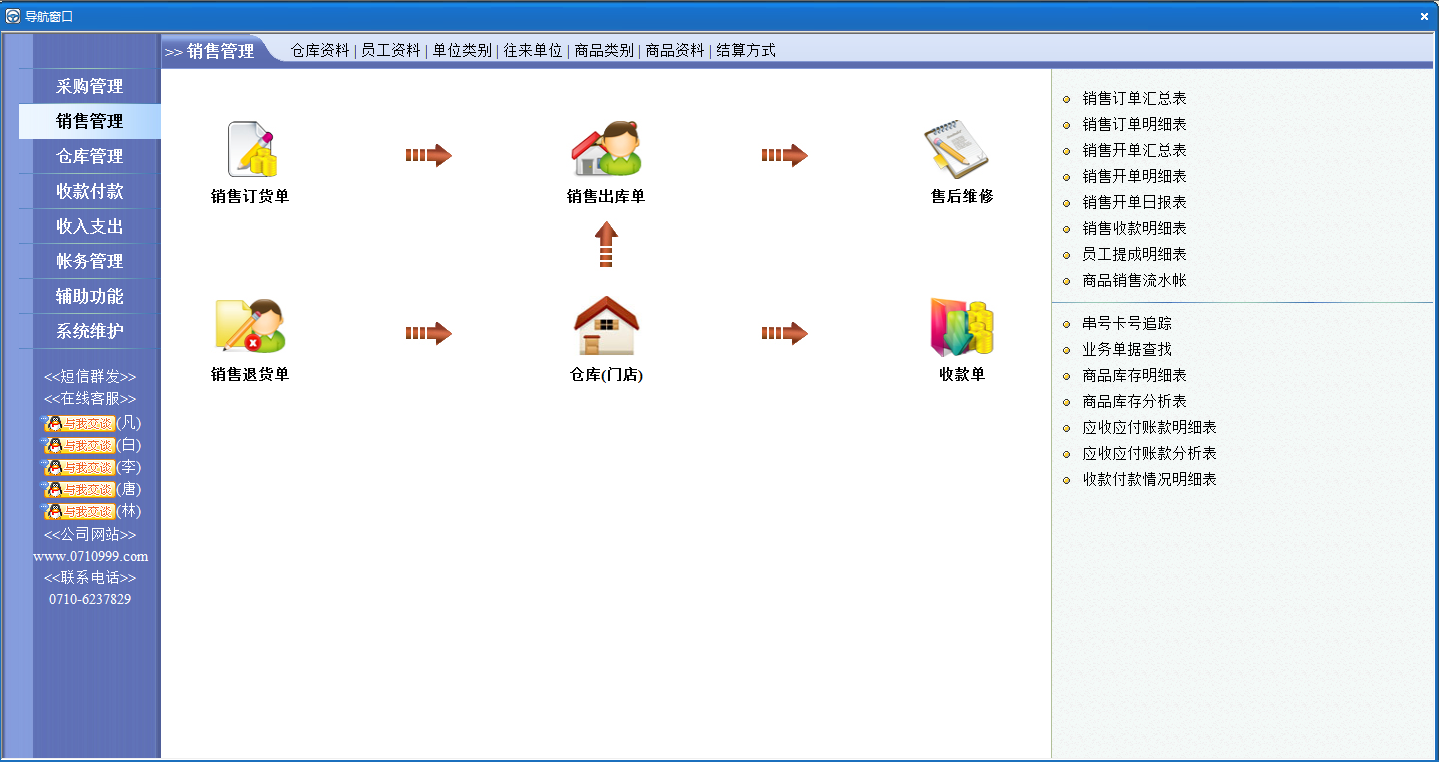The width and height of the screenshot is (1439, 762).
Task: Click the <<在线客服>> link
Action: tap(90, 399)
